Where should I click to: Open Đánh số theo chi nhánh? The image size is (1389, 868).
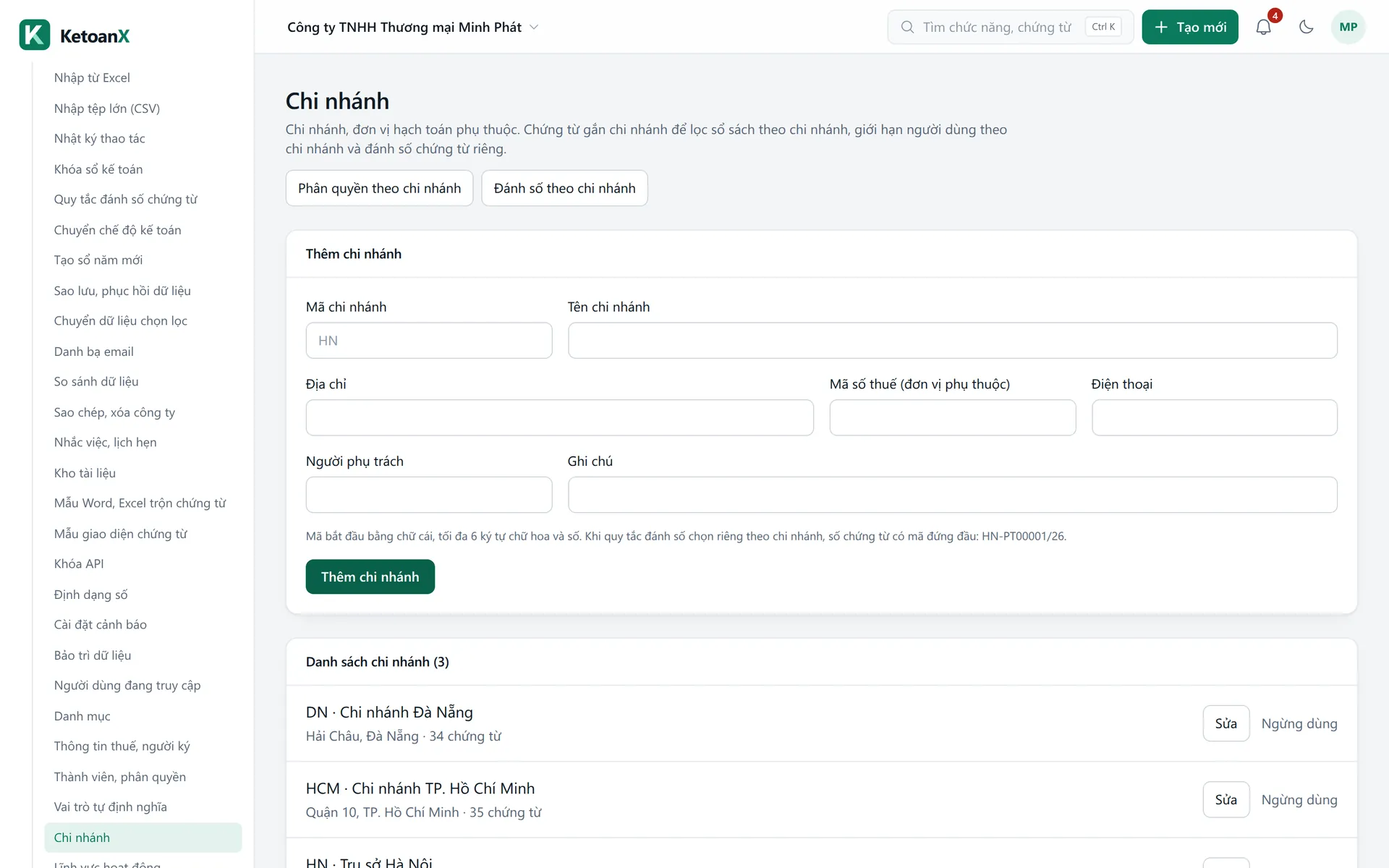click(x=564, y=188)
